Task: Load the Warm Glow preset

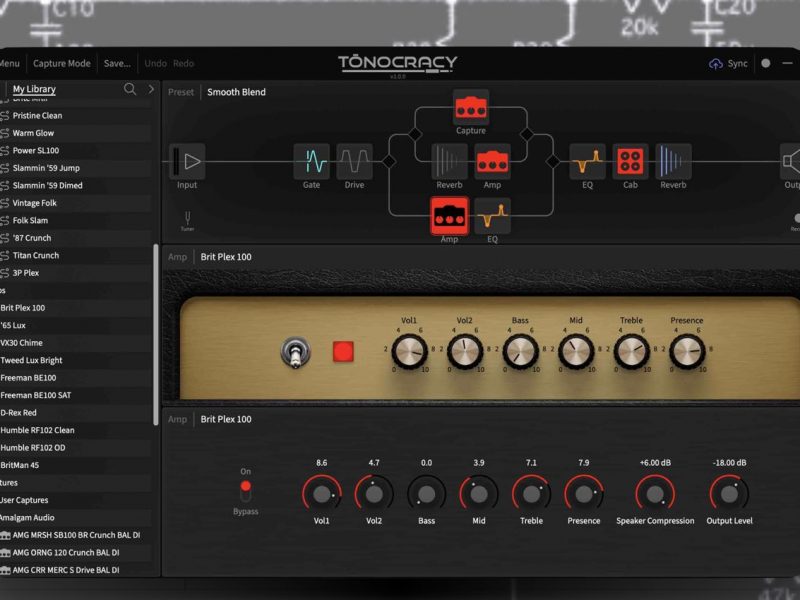Action: [x=76, y=133]
